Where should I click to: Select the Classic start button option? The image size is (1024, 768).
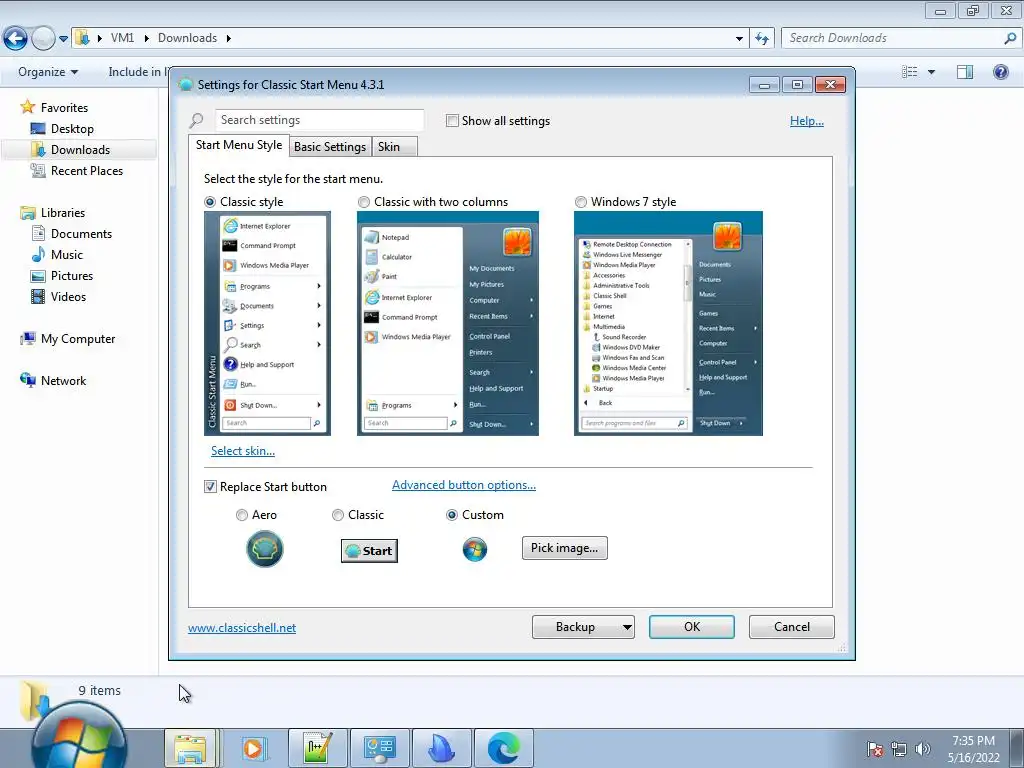coord(338,515)
